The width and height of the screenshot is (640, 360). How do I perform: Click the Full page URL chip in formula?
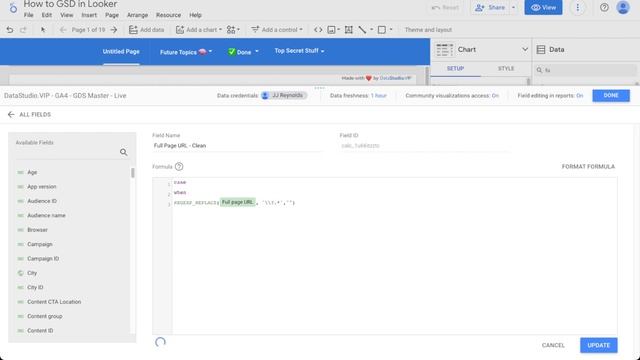238,202
